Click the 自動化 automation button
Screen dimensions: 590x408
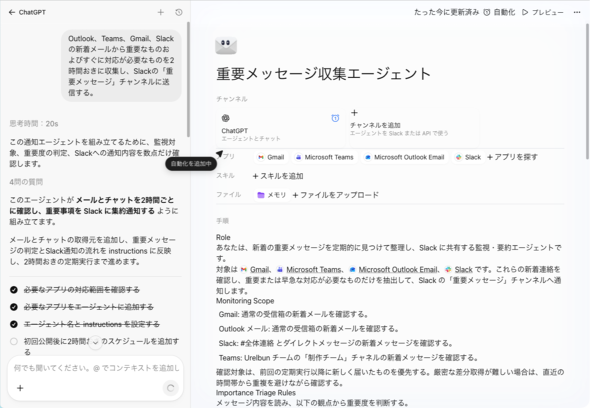click(499, 12)
